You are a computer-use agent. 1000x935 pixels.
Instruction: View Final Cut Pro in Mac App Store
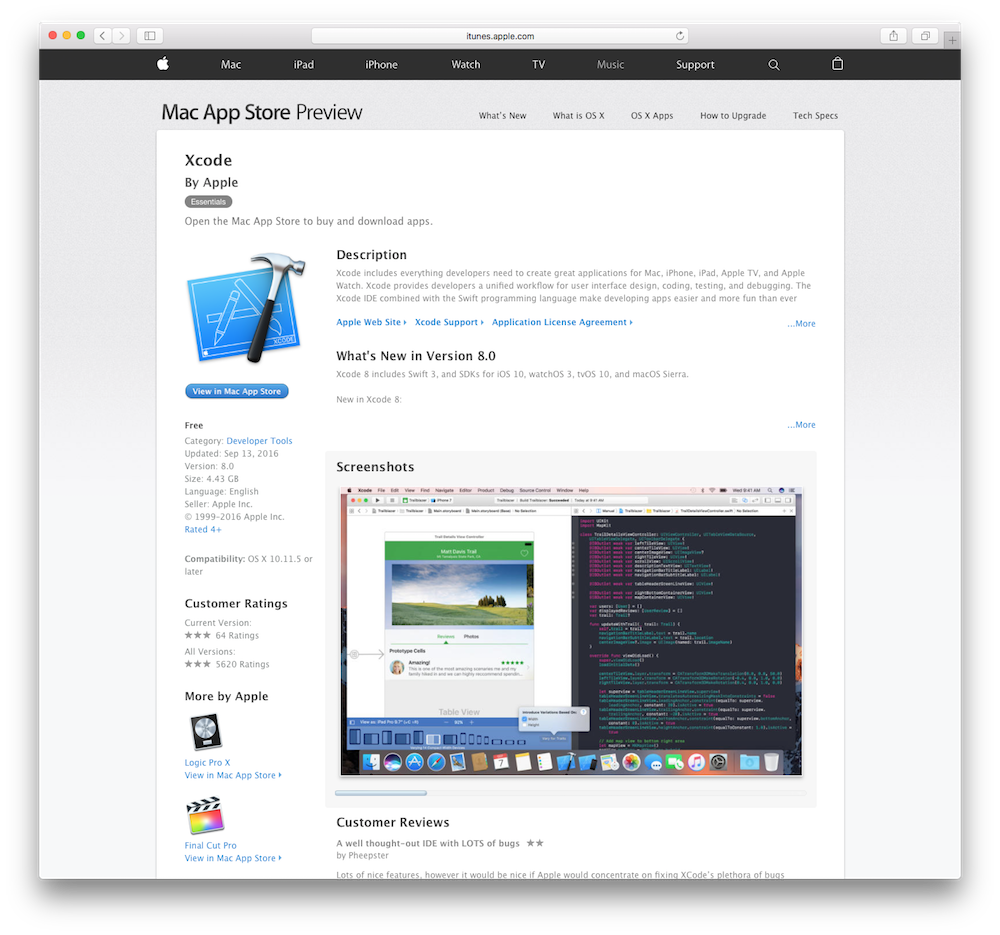click(233, 858)
